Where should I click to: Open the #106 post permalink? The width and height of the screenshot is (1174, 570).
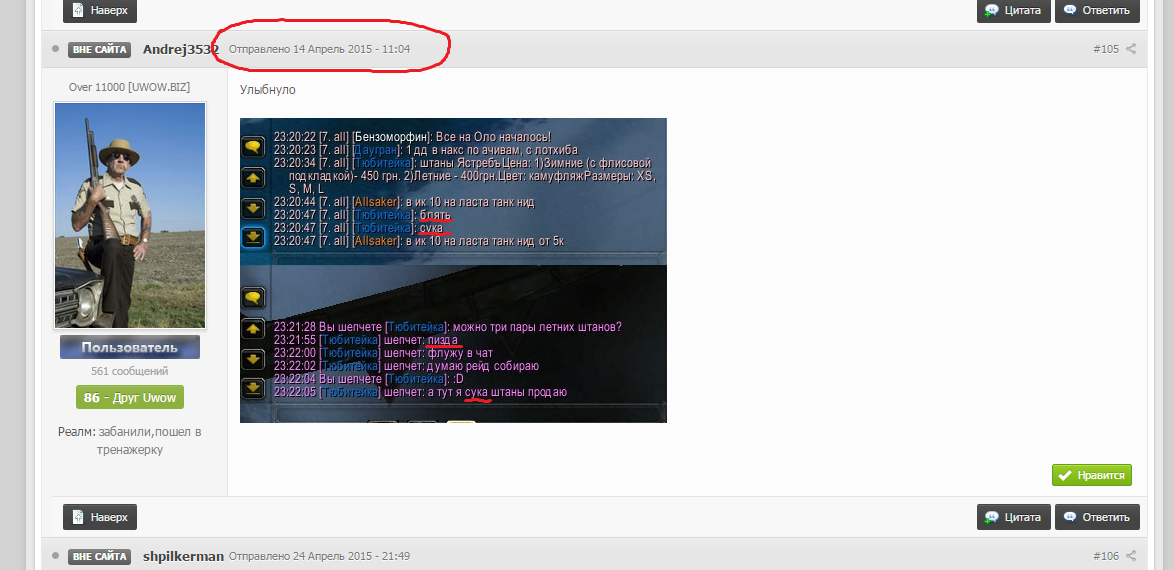(x=1106, y=556)
